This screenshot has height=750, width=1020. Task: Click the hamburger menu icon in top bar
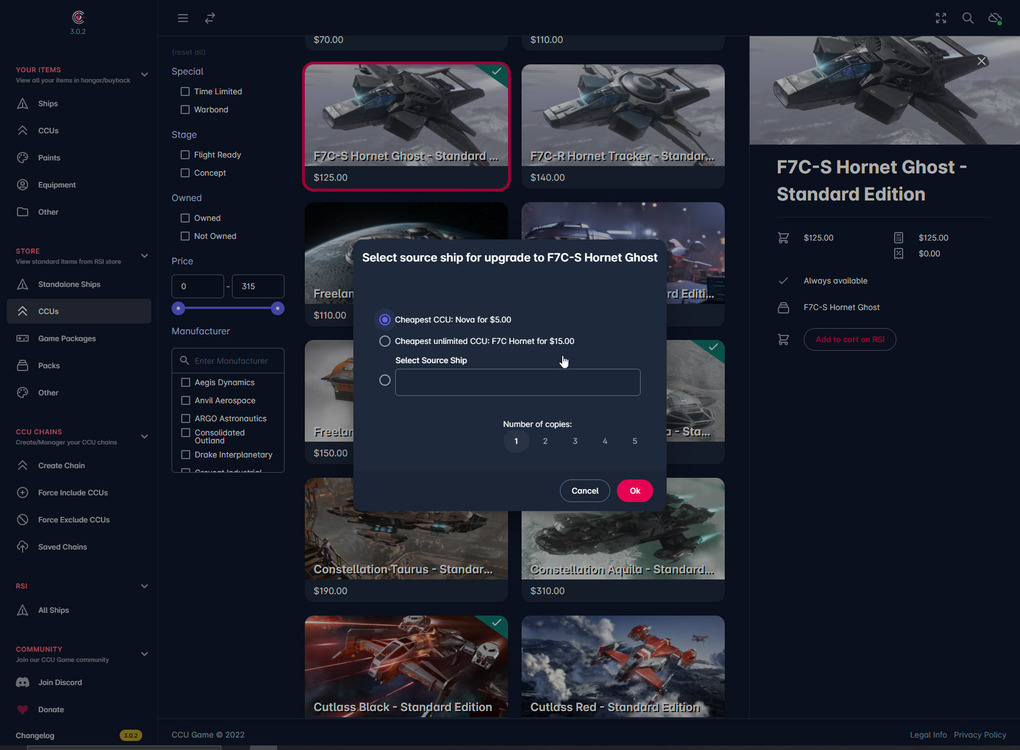(182, 18)
